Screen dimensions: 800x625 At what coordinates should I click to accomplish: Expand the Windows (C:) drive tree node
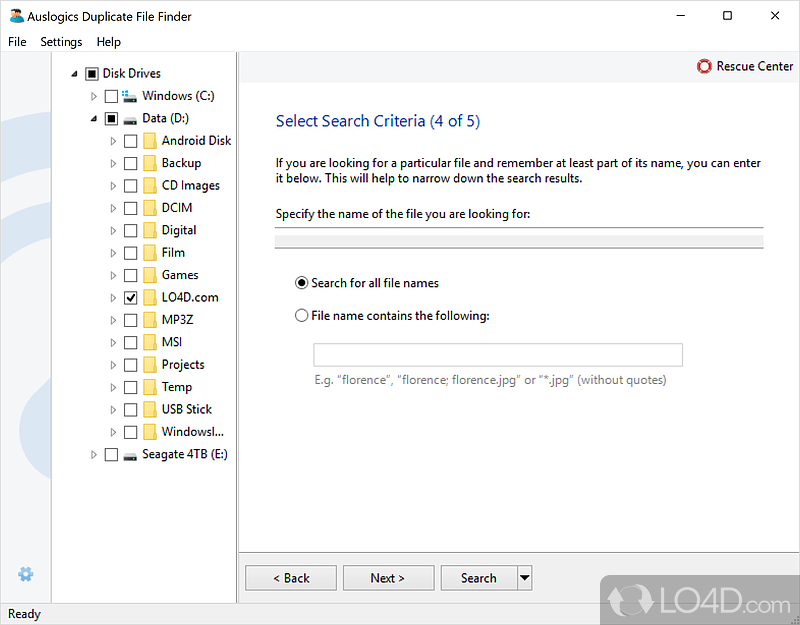(95, 96)
